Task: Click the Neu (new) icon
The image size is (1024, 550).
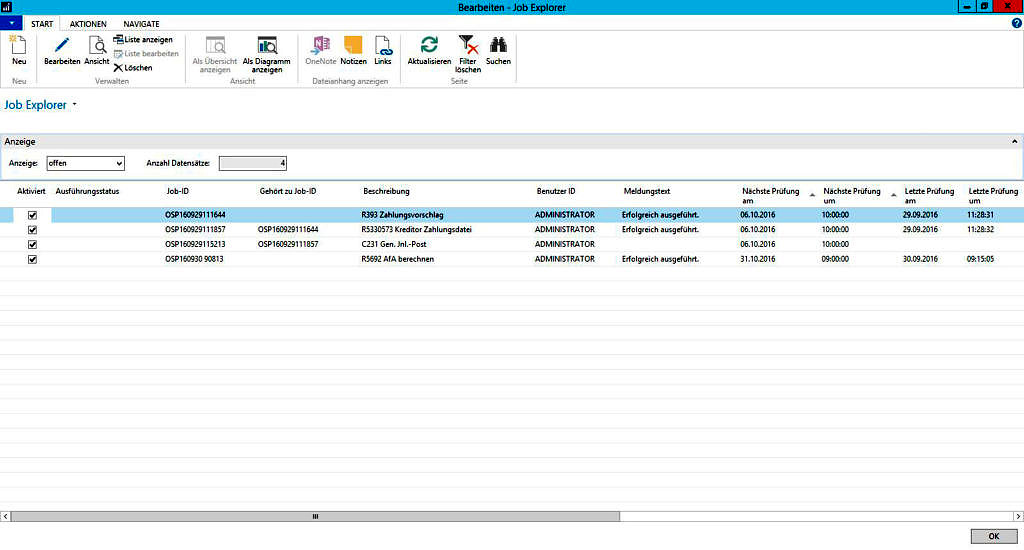Action: click(x=18, y=46)
